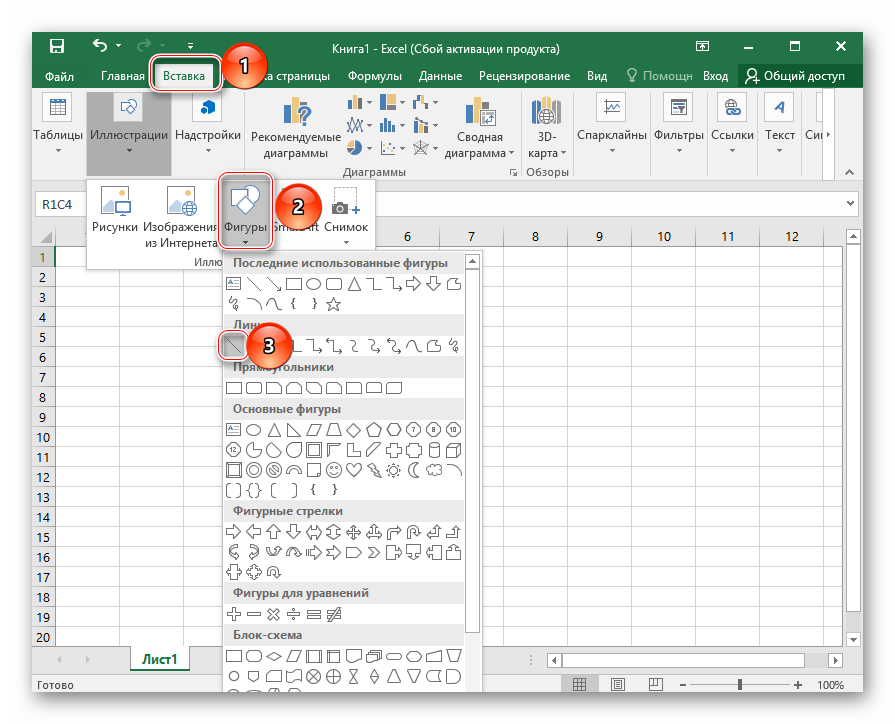This screenshot has width=895, height=724.
Task: Select the crescent moon shape
Action: point(414,470)
